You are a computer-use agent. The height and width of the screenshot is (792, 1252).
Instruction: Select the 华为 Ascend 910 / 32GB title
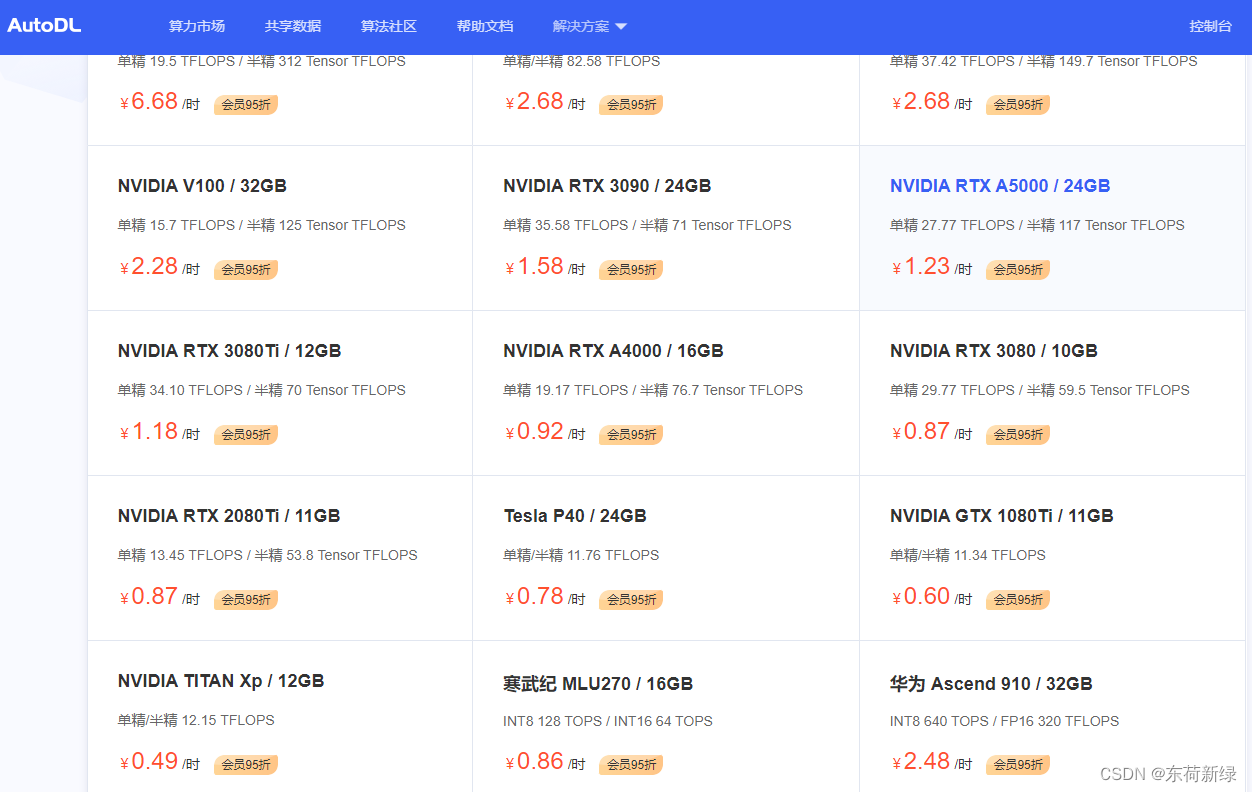tap(991, 684)
